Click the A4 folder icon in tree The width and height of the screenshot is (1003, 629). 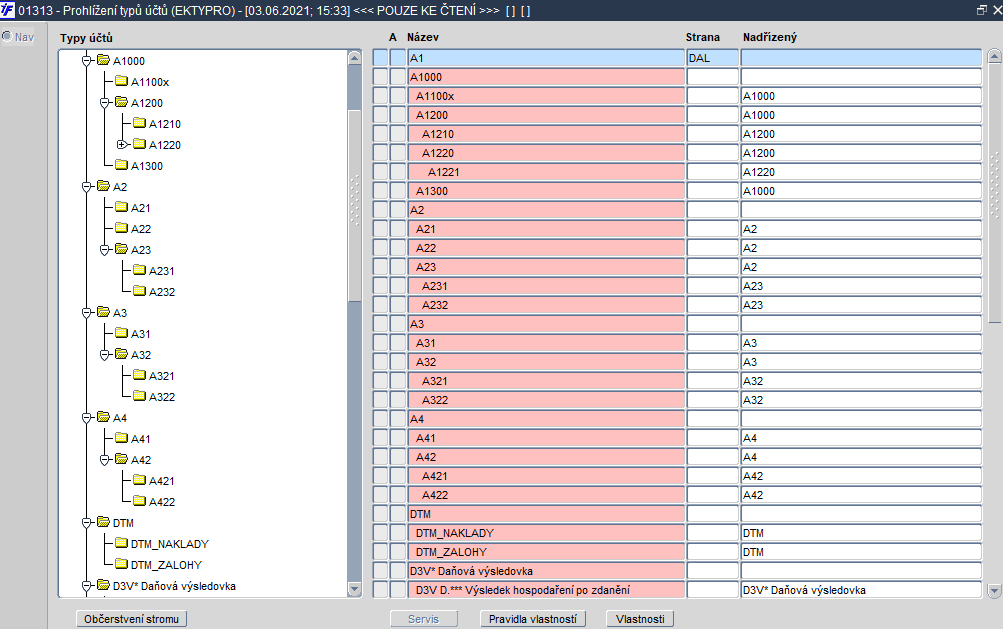(104, 417)
